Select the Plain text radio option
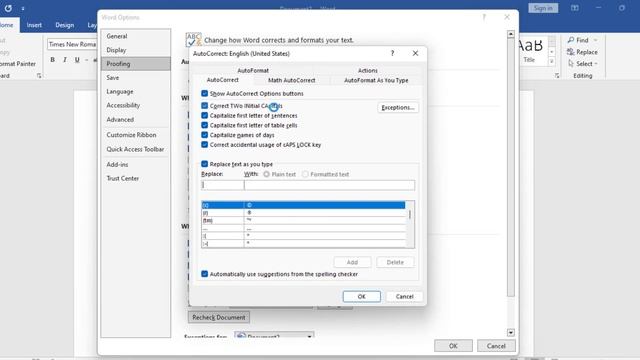The width and height of the screenshot is (640, 360). 267,174
